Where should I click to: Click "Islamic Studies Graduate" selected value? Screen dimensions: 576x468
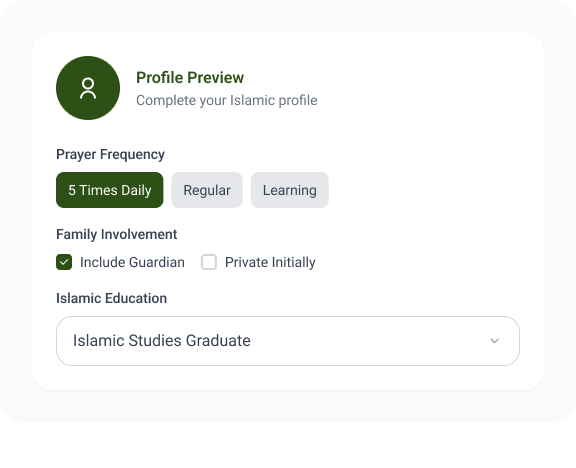click(x=162, y=341)
